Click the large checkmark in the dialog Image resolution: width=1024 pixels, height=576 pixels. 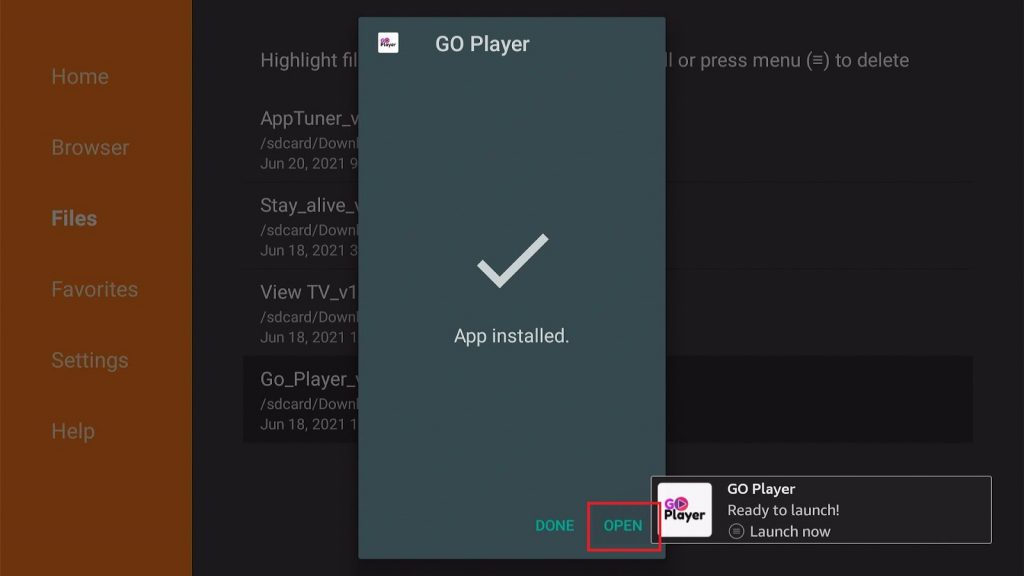pyautogui.click(x=513, y=261)
